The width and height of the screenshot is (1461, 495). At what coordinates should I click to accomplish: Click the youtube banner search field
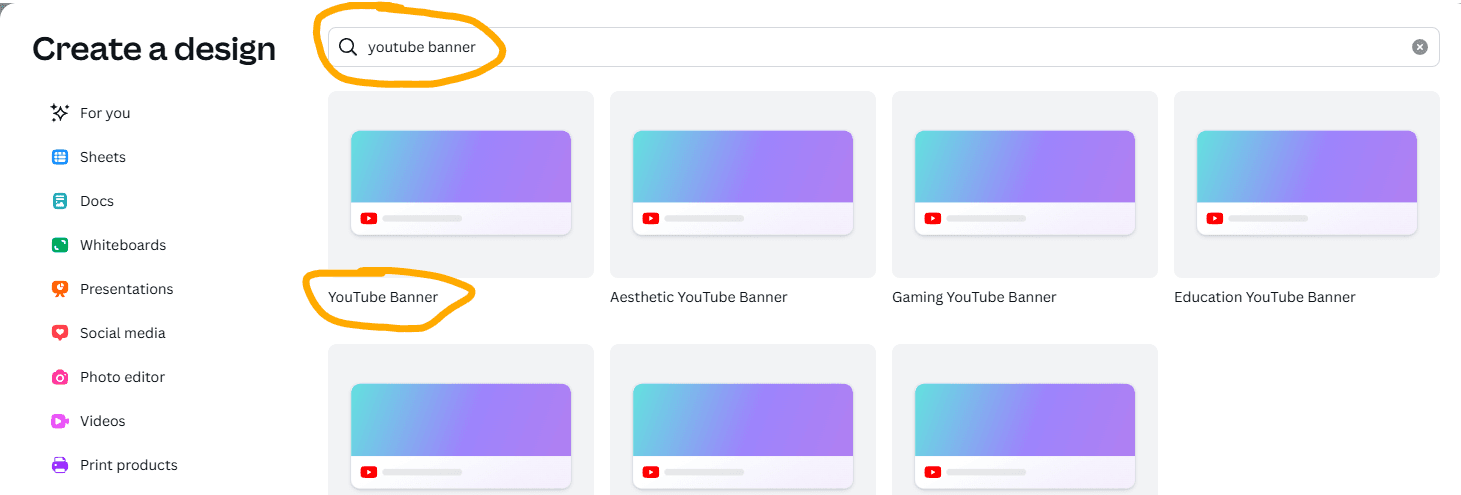pos(884,47)
